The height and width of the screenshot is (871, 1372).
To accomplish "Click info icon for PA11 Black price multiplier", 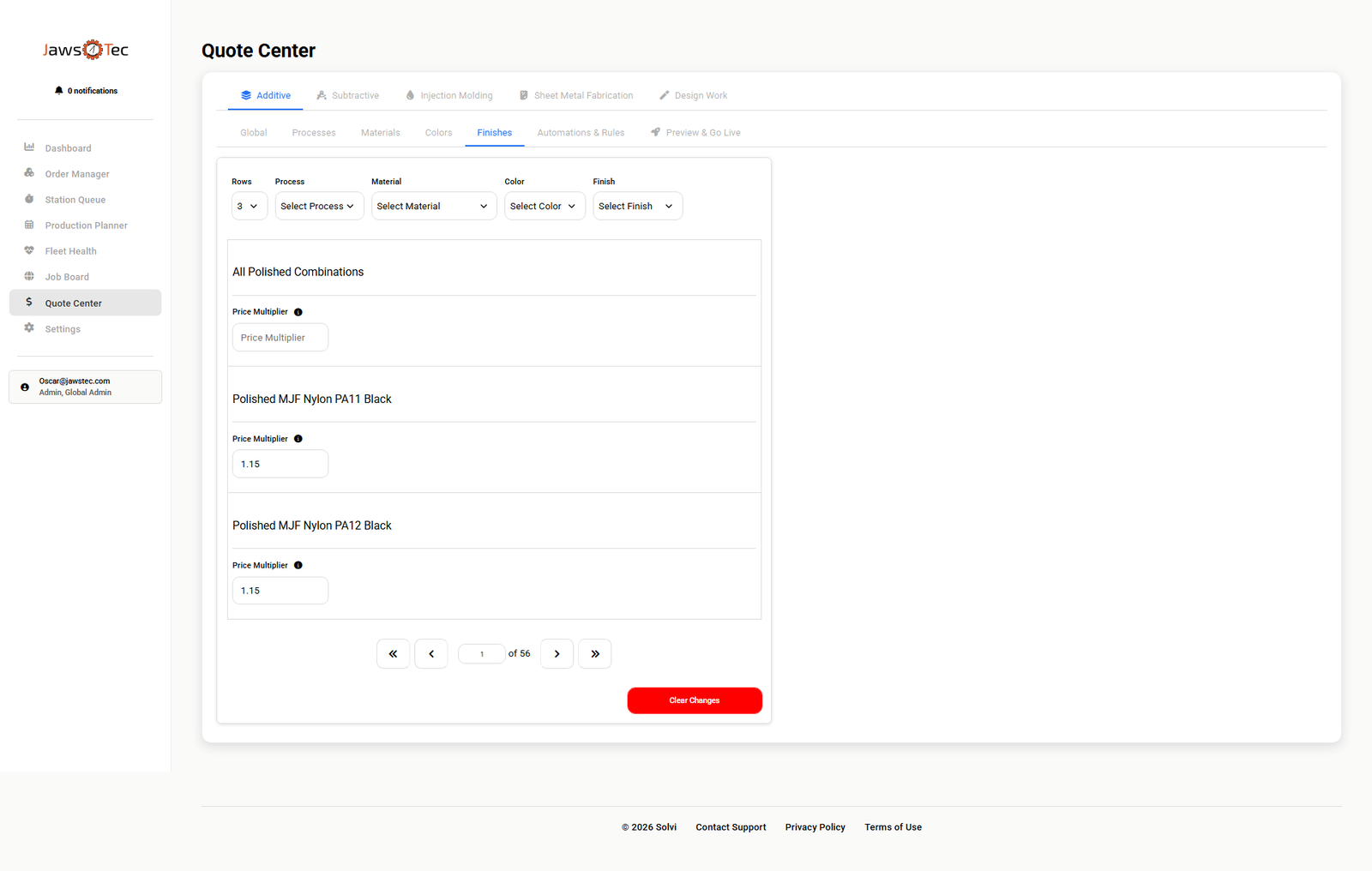I will [298, 439].
